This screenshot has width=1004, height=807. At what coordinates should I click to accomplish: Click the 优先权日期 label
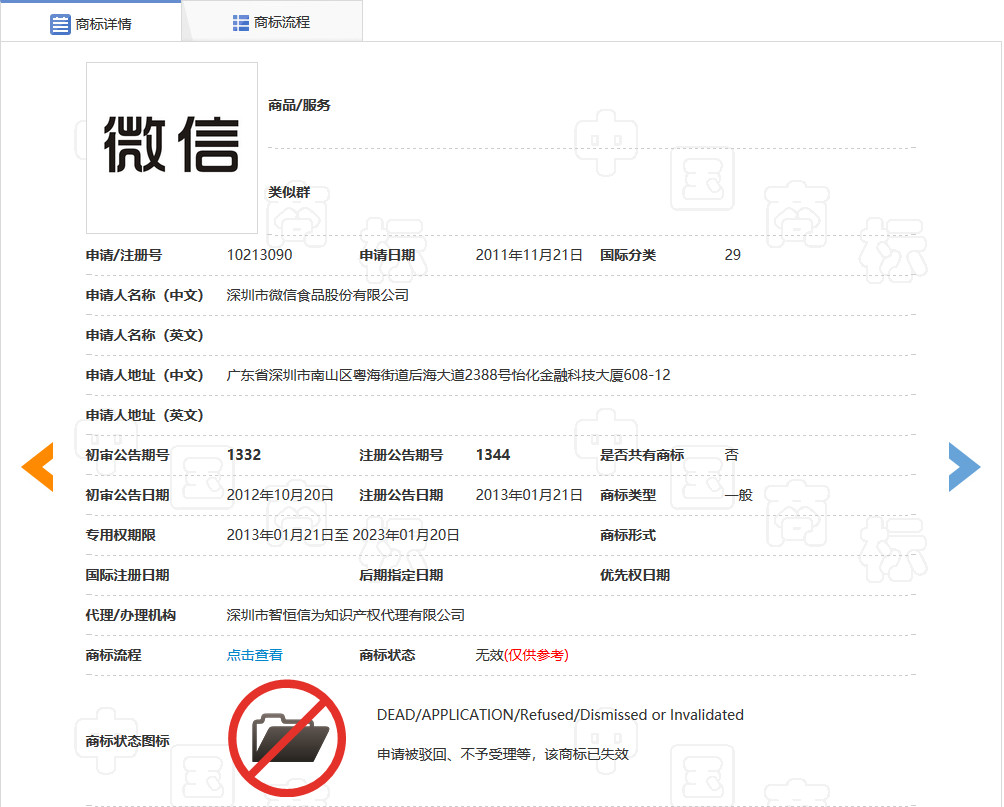pyautogui.click(x=635, y=575)
